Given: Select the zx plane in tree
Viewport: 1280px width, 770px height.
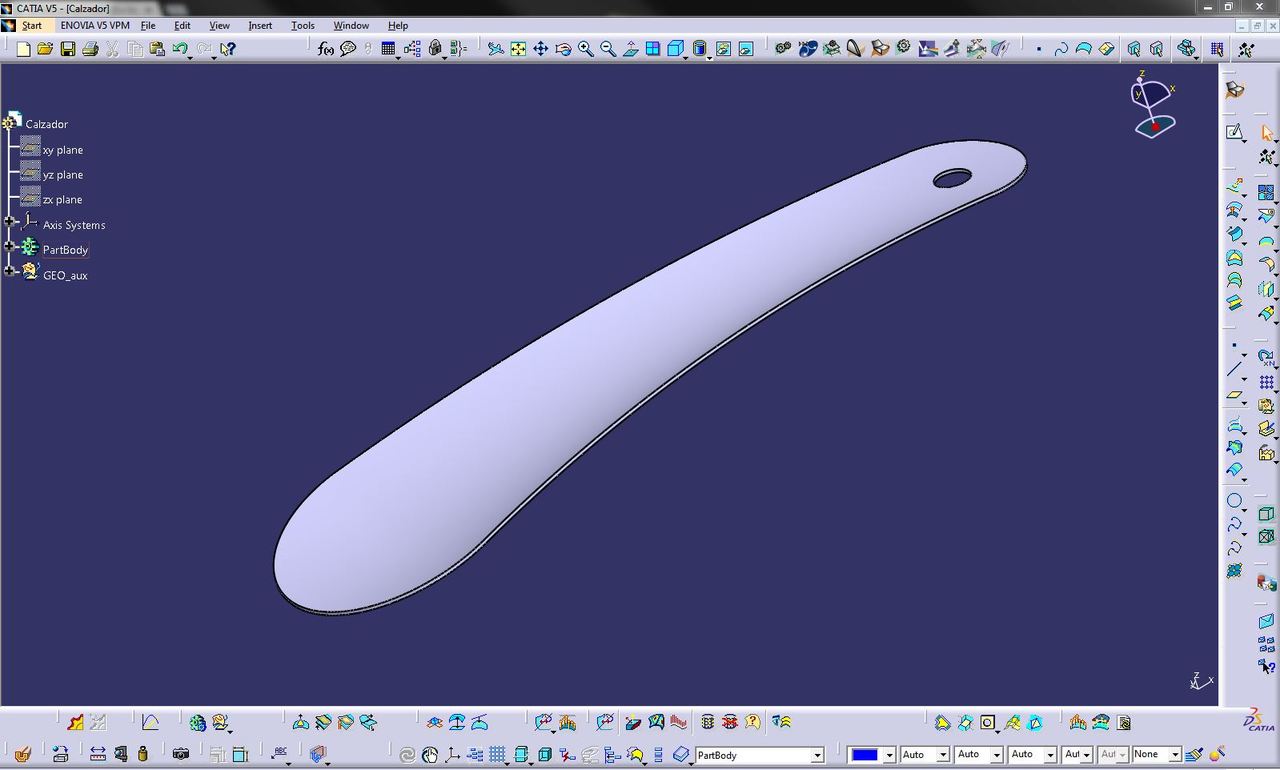Looking at the screenshot, I should [62, 200].
